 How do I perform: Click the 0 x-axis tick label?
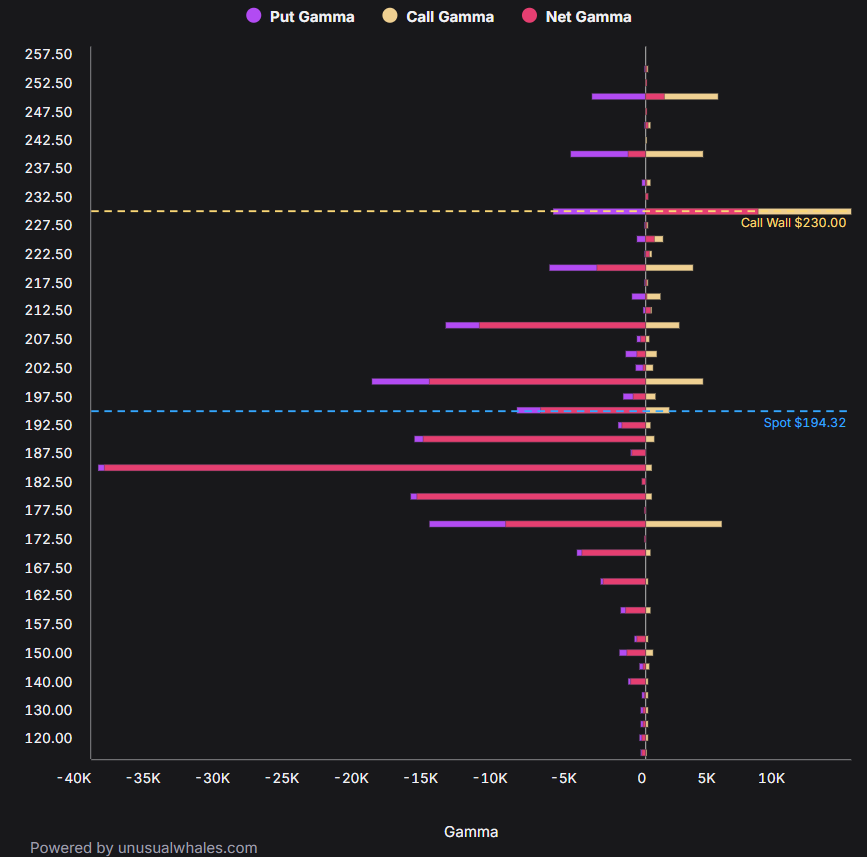(x=641, y=778)
